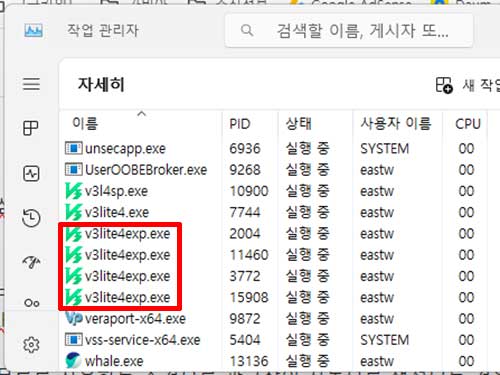This screenshot has height=375, width=500.
Task: Click PID value 9268
Action: 245,170
